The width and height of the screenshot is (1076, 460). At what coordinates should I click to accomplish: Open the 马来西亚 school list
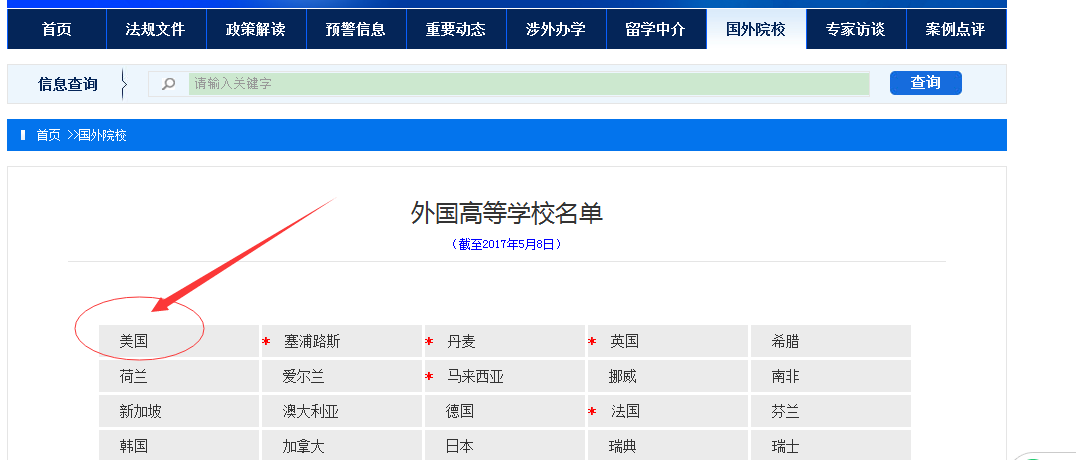475,377
